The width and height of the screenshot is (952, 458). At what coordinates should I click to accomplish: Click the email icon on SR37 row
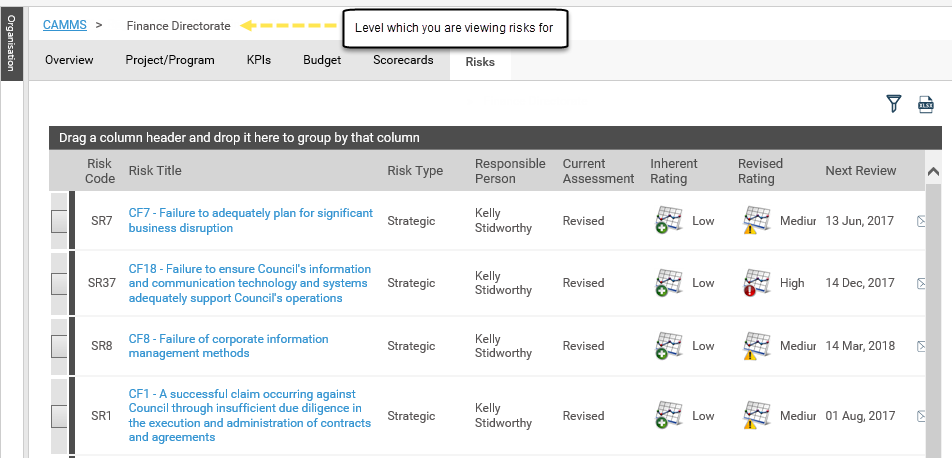click(x=920, y=283)
